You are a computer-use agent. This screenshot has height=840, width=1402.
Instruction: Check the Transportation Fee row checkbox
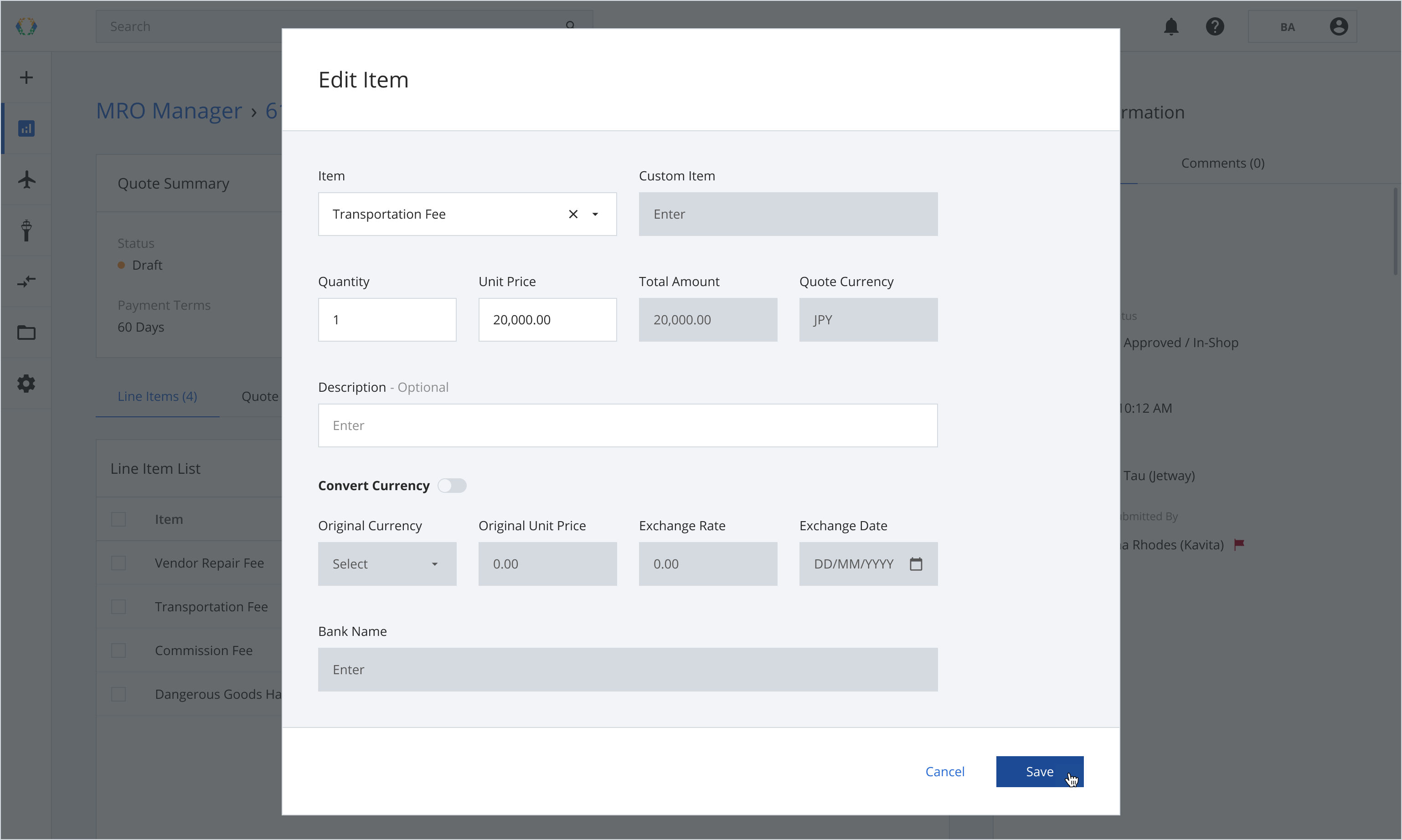119,606
